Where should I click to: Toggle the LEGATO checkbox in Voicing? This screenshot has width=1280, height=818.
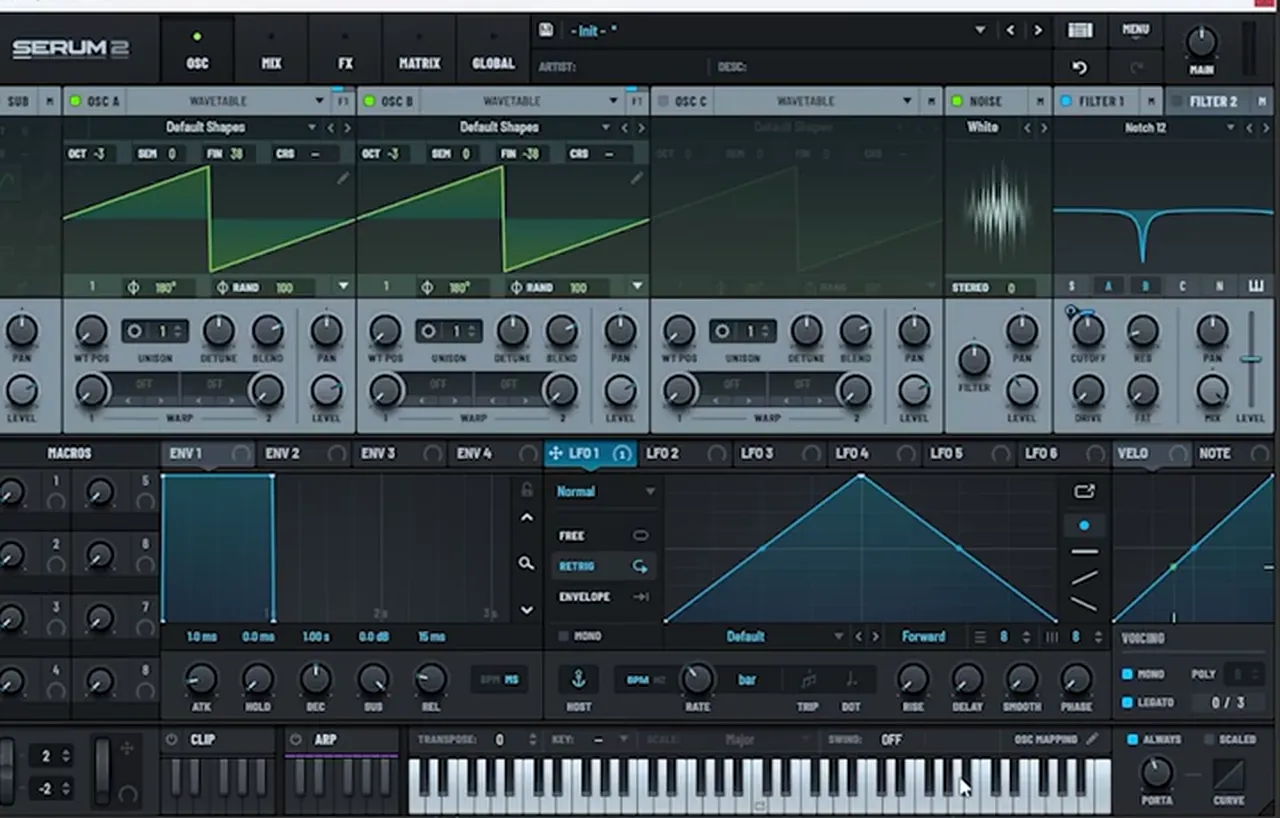(x=1127, y=702)
